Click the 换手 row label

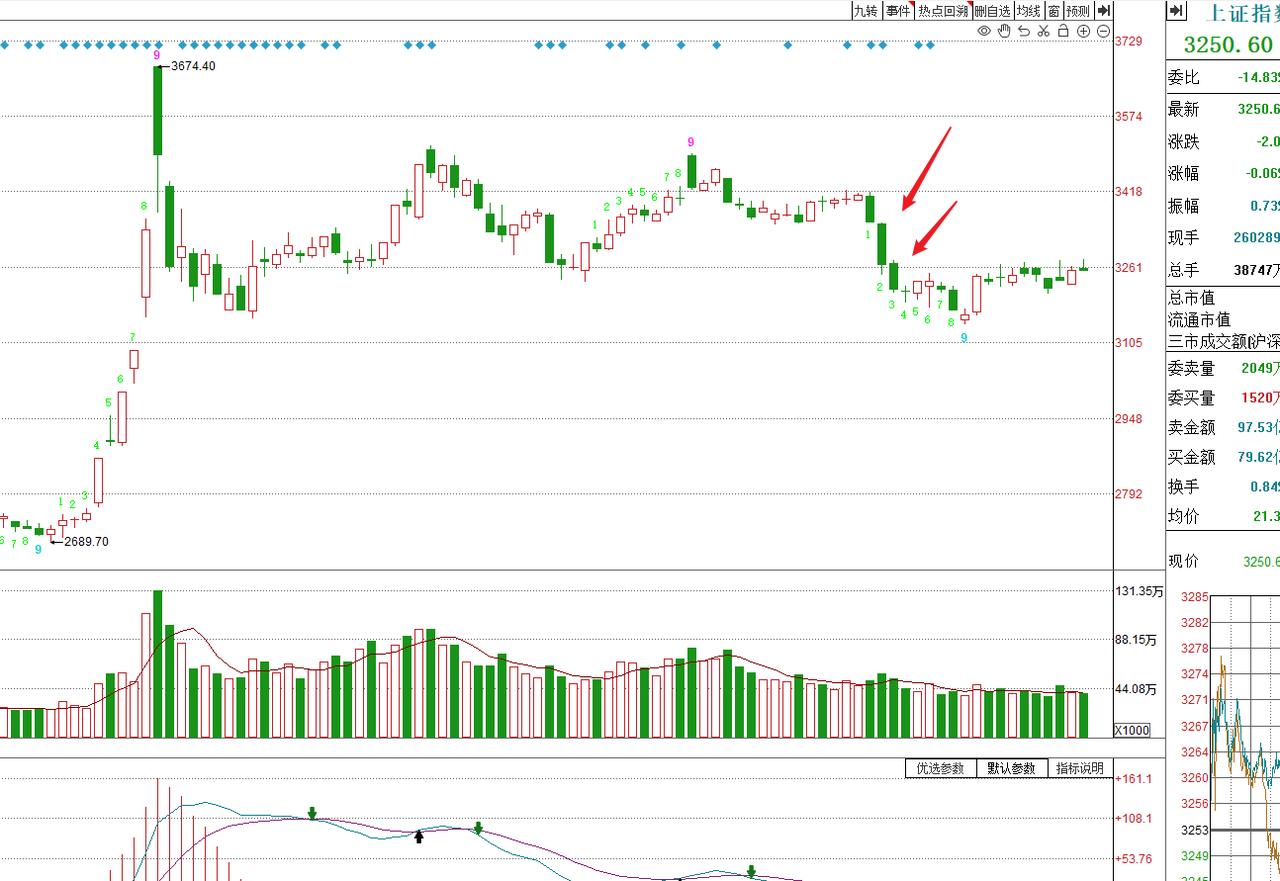click(1184, 487)
